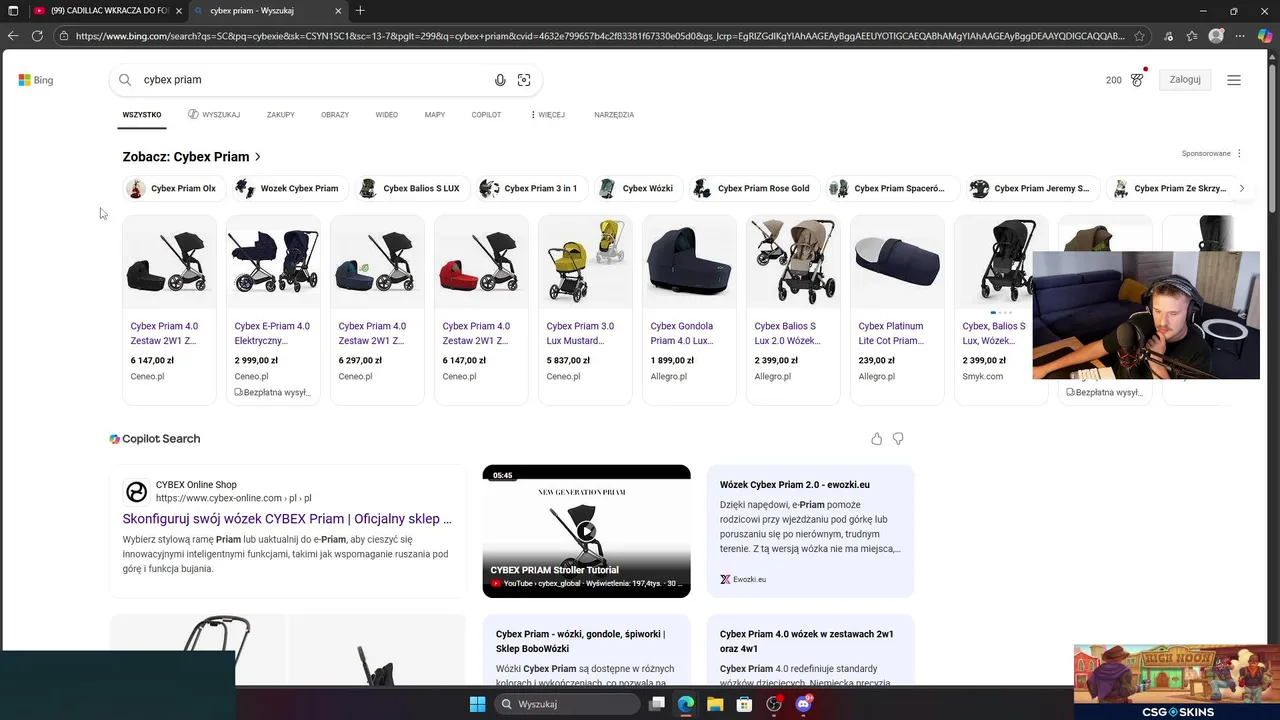1280x720 pixels.
Task: Give thumbs up to Copilot Search
Action: click(876, 439)
